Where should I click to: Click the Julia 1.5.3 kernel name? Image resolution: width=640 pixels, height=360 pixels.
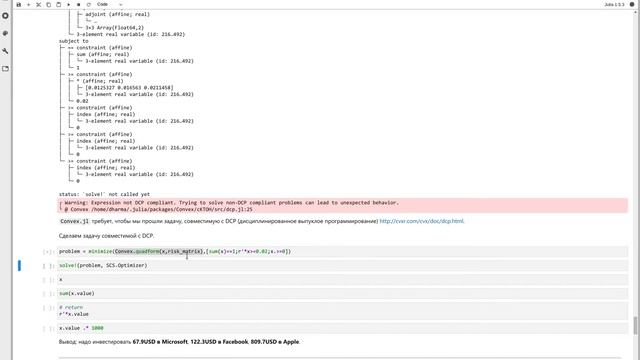click(614, 4)
